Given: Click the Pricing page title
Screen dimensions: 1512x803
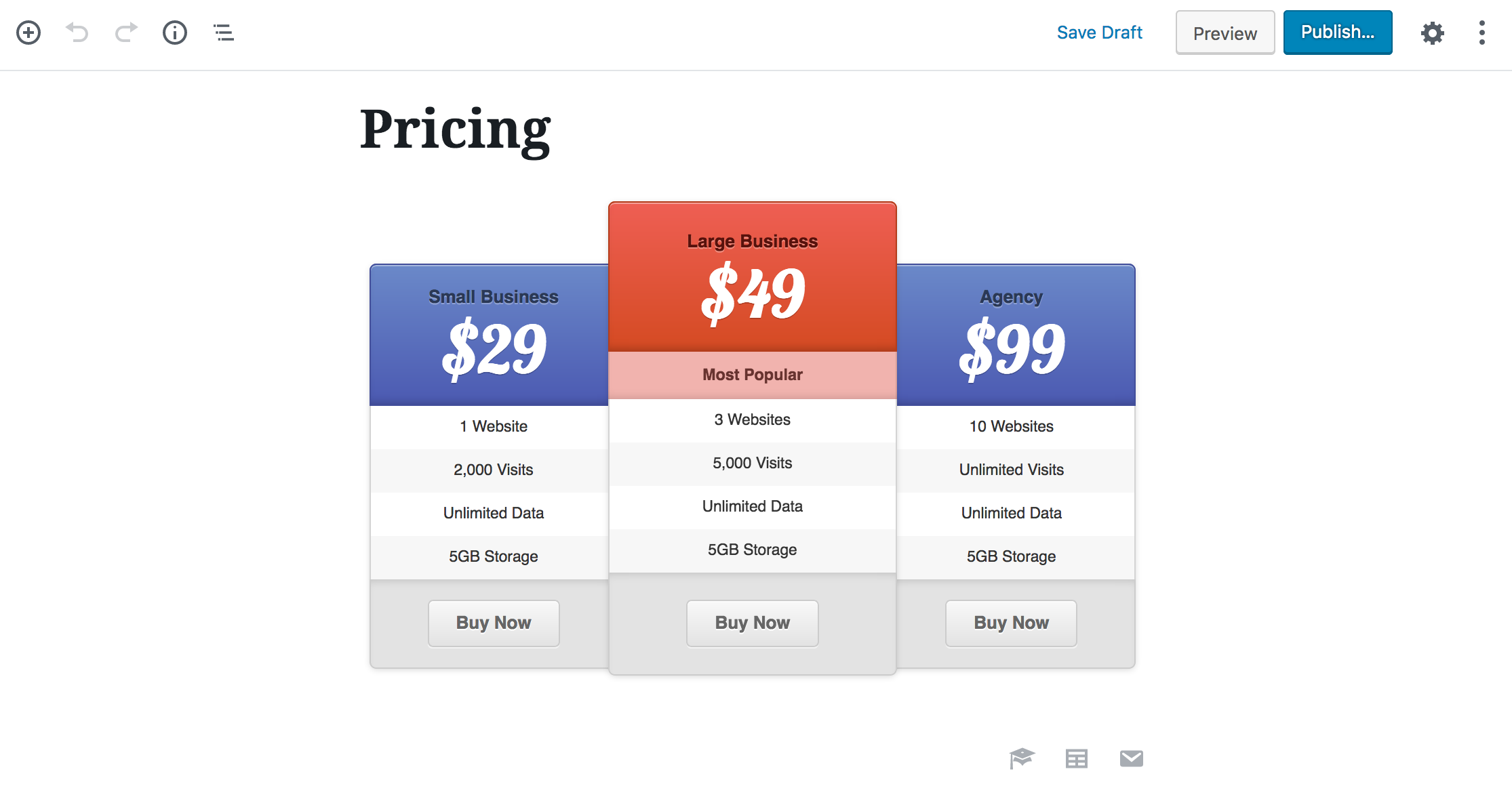Looking at the screenshot, I should pos(455,129).
